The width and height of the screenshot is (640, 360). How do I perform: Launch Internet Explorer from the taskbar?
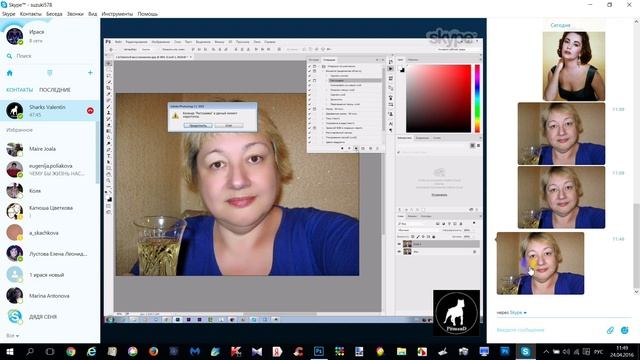coord(91,351)
